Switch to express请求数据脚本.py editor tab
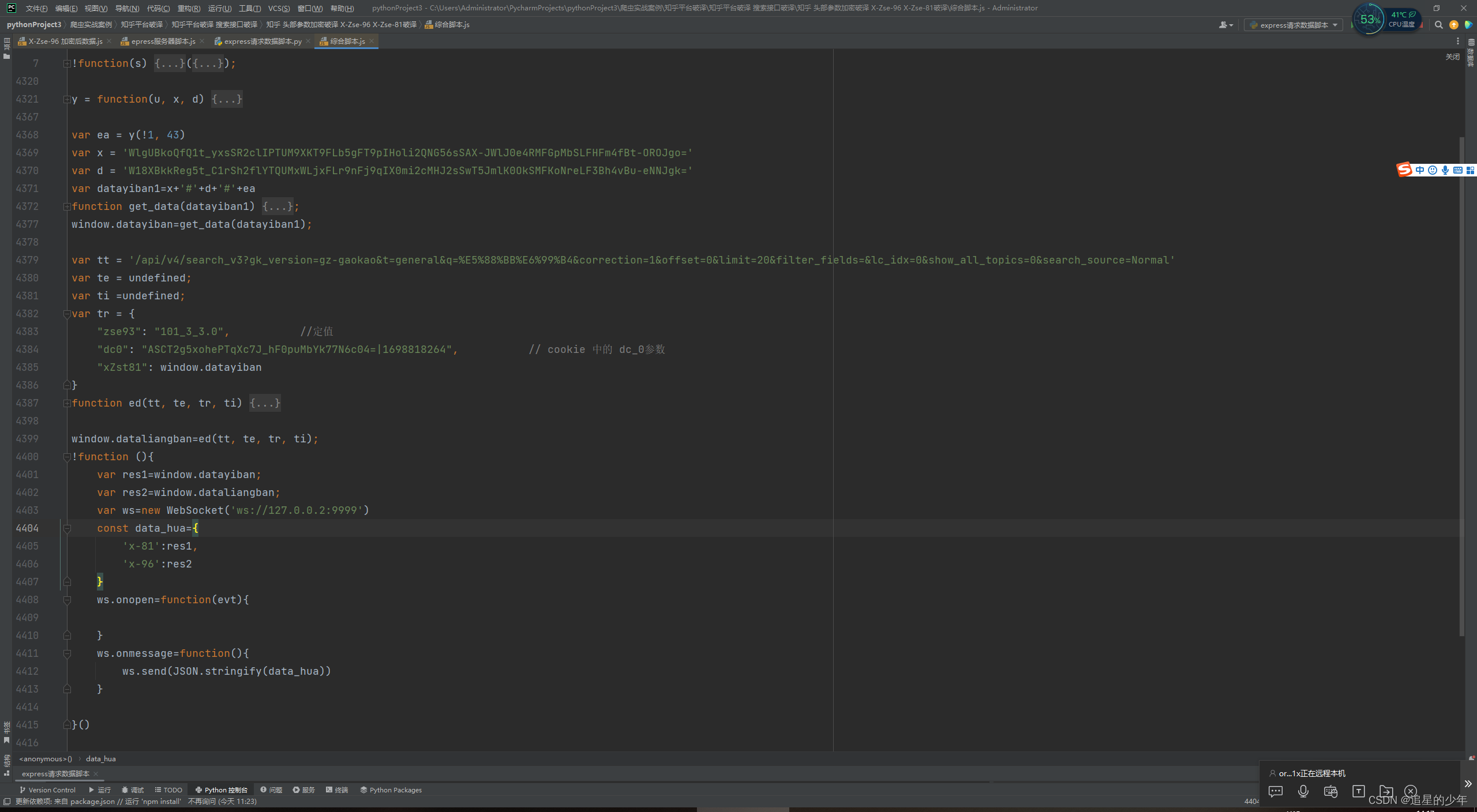This screenshot has height=812, width=1477. point(262,42)
